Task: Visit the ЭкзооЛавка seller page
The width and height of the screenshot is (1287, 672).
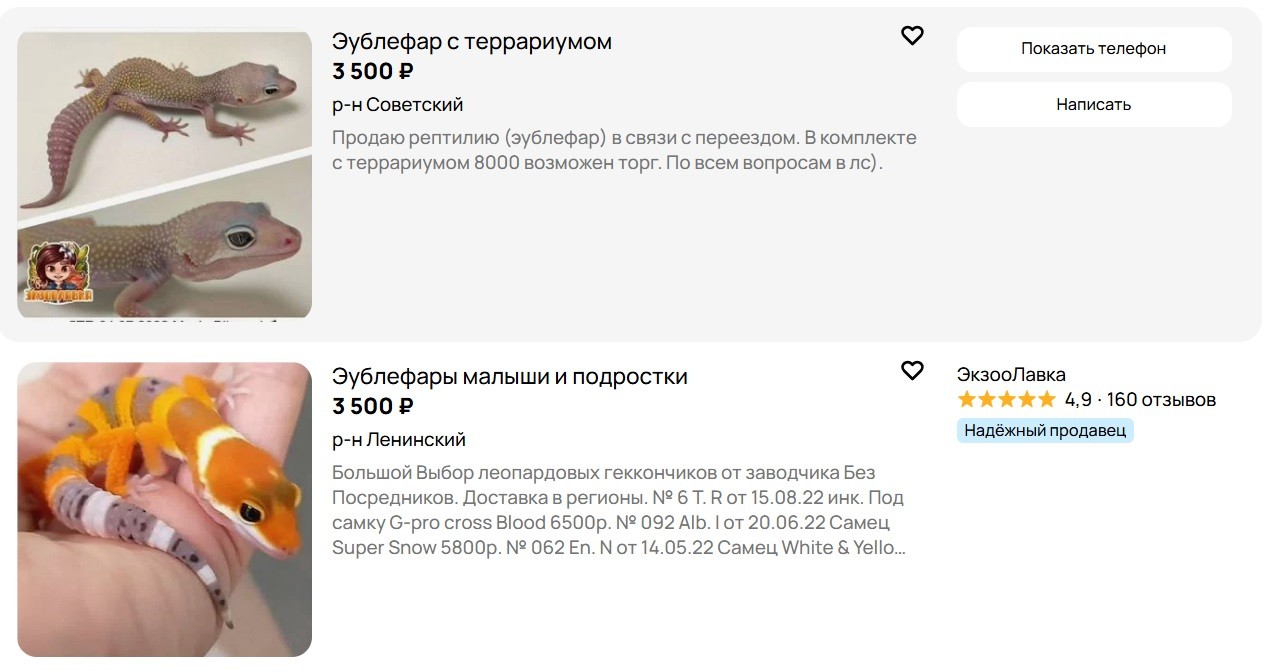Action: 1011,375
